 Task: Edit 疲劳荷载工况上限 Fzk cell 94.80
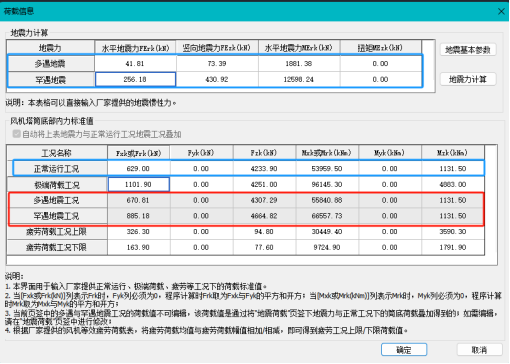pyautogui.click(x=264, y=232)
